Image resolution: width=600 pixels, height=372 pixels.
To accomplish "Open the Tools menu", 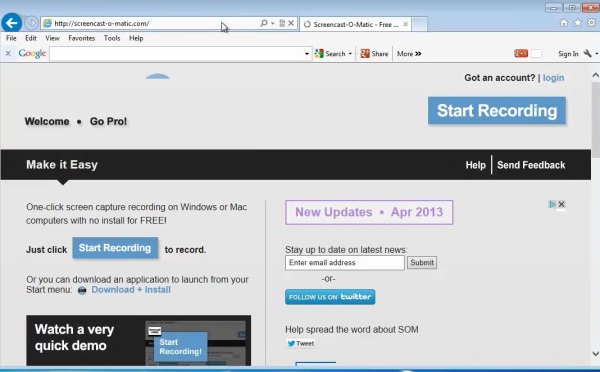I will coord(112,38).
